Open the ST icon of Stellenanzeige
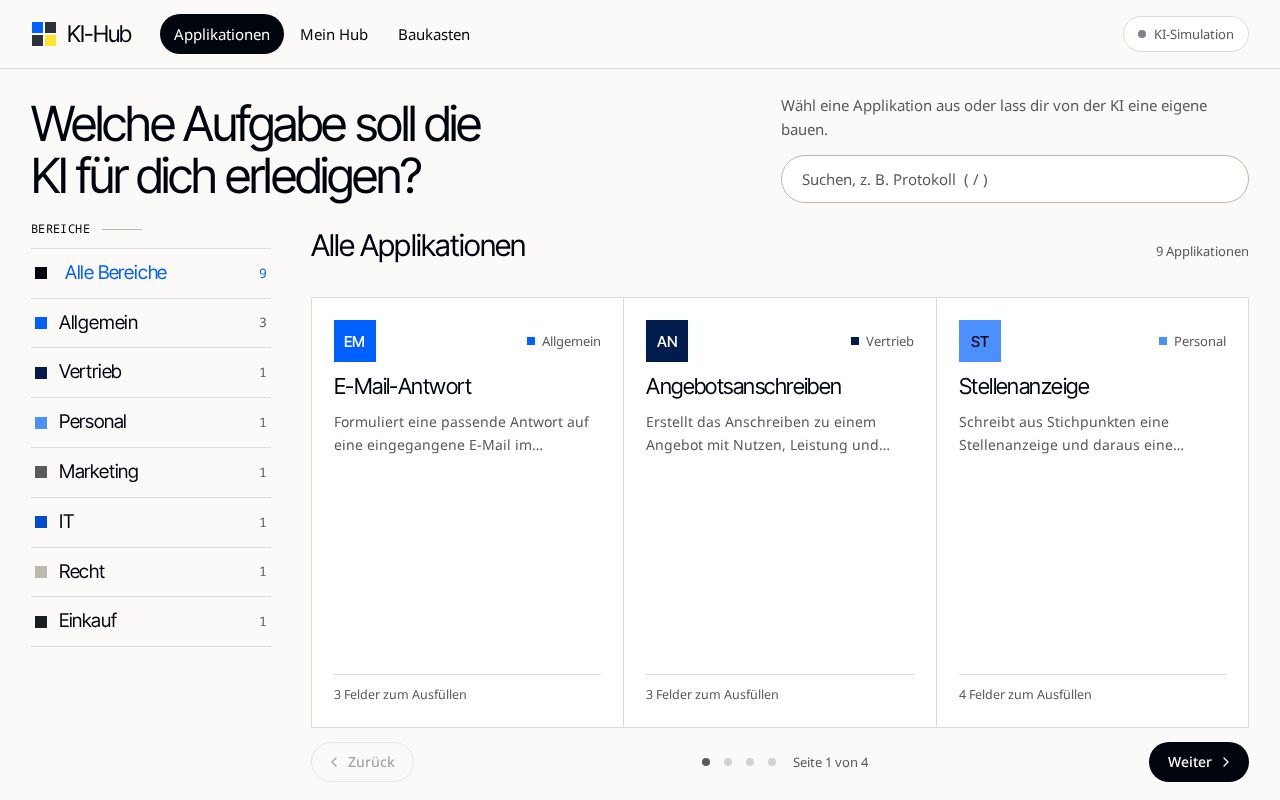The width and height of the screenshot is (1280, 800). (980, 341)
